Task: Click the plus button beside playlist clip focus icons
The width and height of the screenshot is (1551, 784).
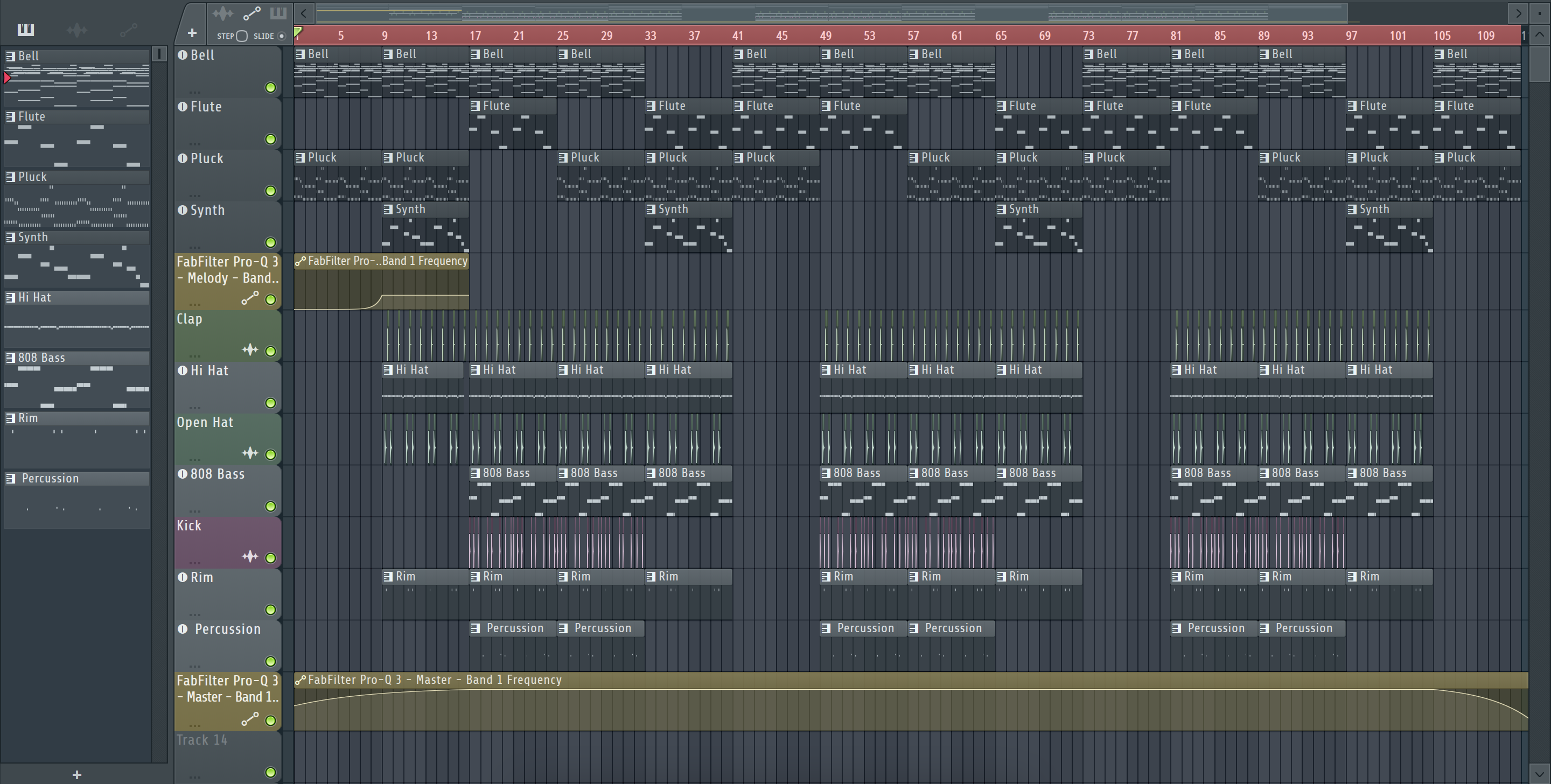Action: pyautogui.click(x=192, y=33)
